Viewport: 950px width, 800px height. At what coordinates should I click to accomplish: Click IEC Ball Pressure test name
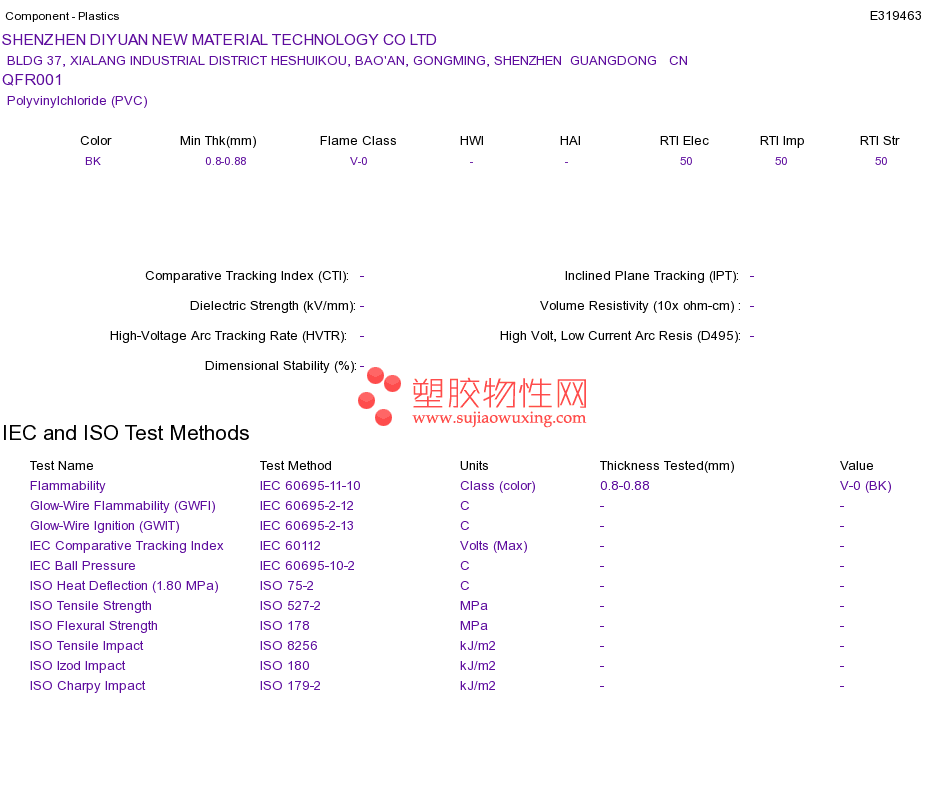coord(82,565)
